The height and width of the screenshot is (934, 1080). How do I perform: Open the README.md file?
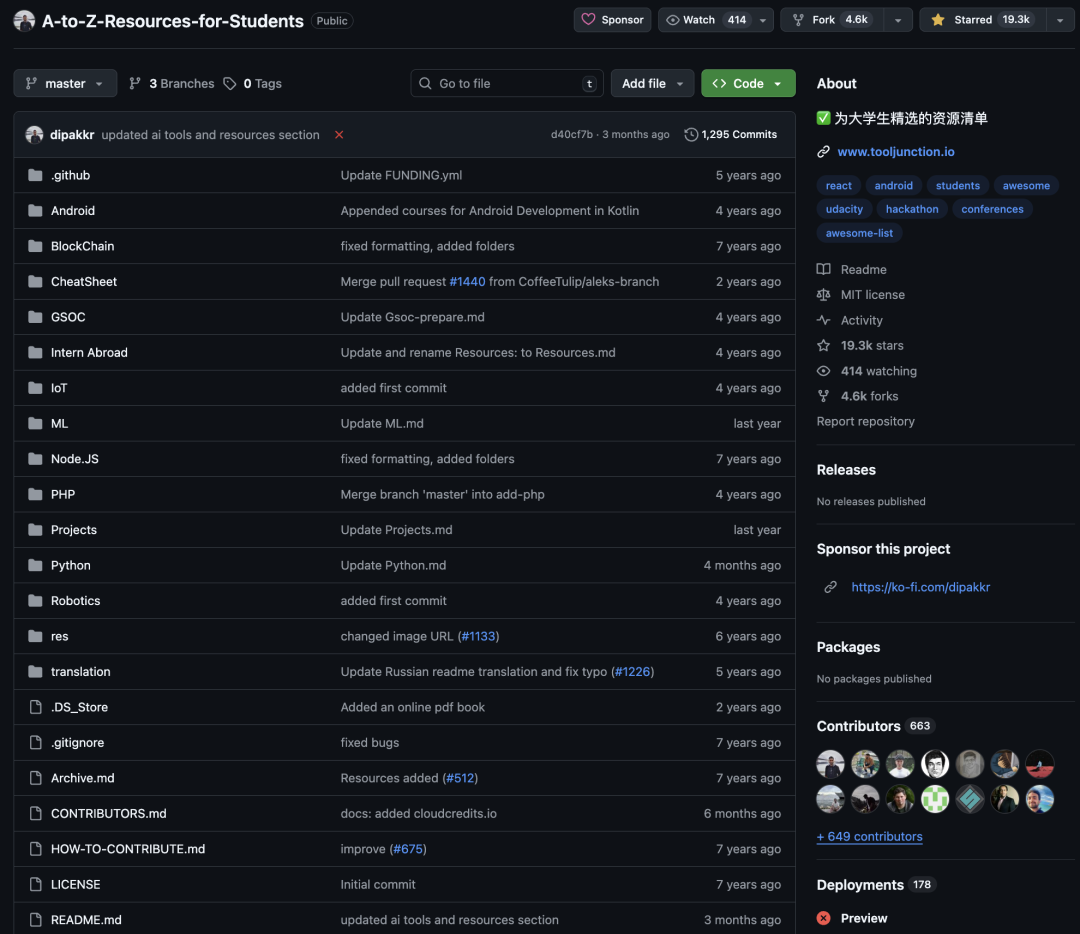click(x=86, y=920)
